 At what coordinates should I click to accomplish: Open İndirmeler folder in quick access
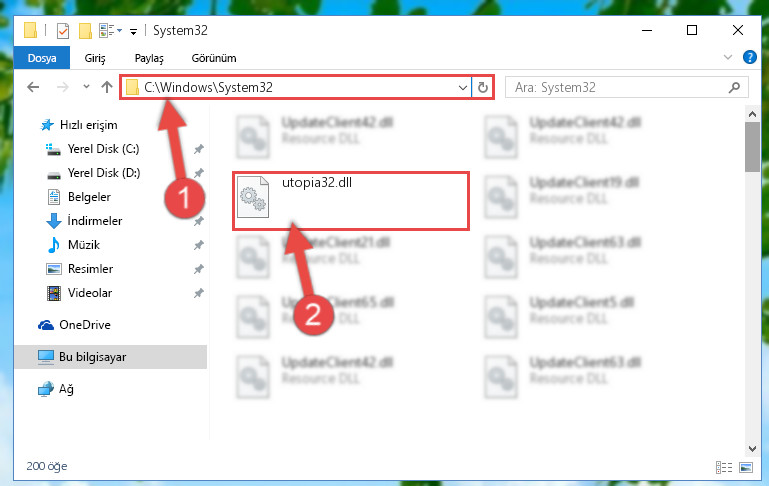[x=95, y=221]
